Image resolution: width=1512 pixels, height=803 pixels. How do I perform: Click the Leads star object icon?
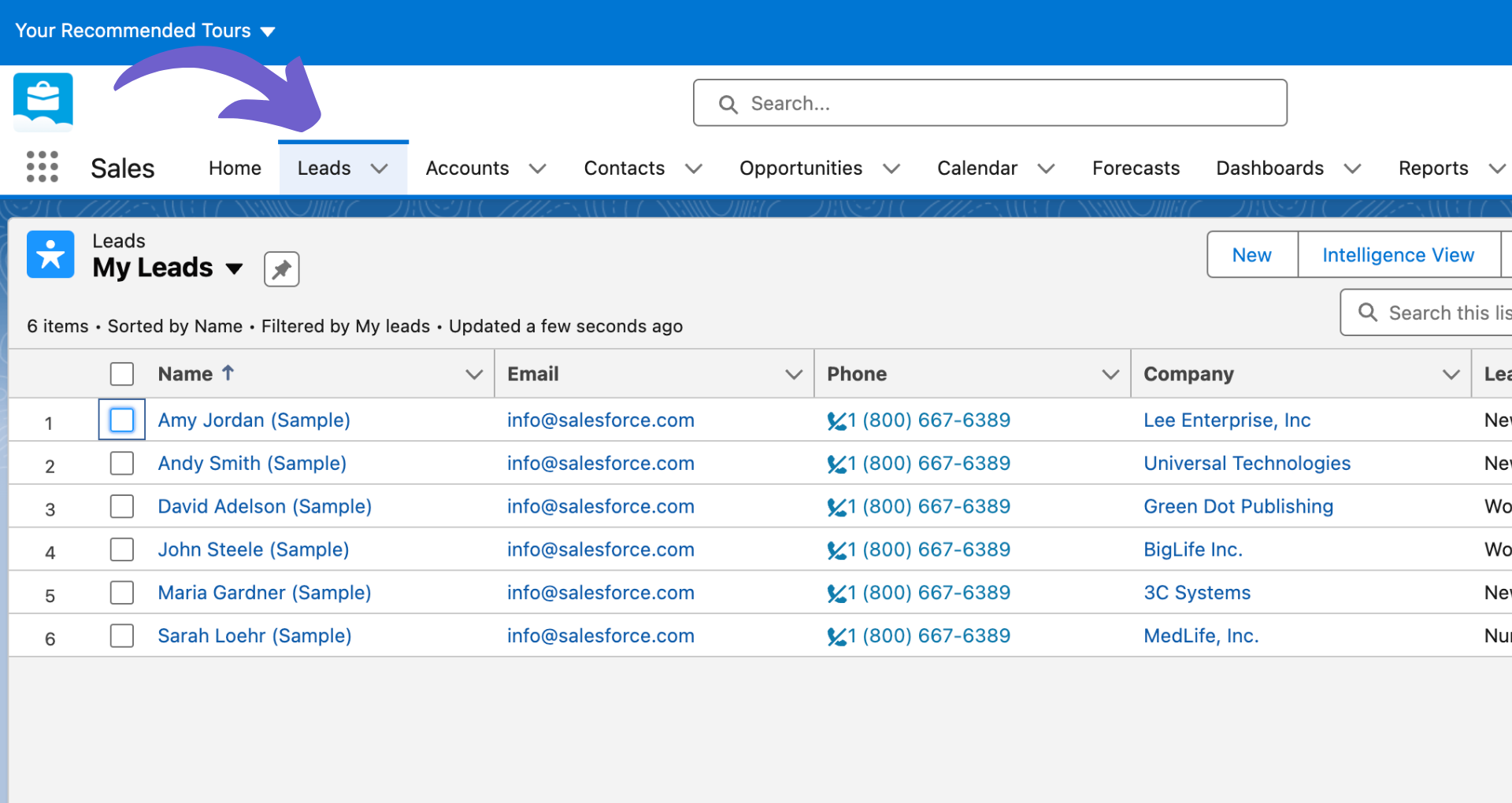[x=50, y=254]
